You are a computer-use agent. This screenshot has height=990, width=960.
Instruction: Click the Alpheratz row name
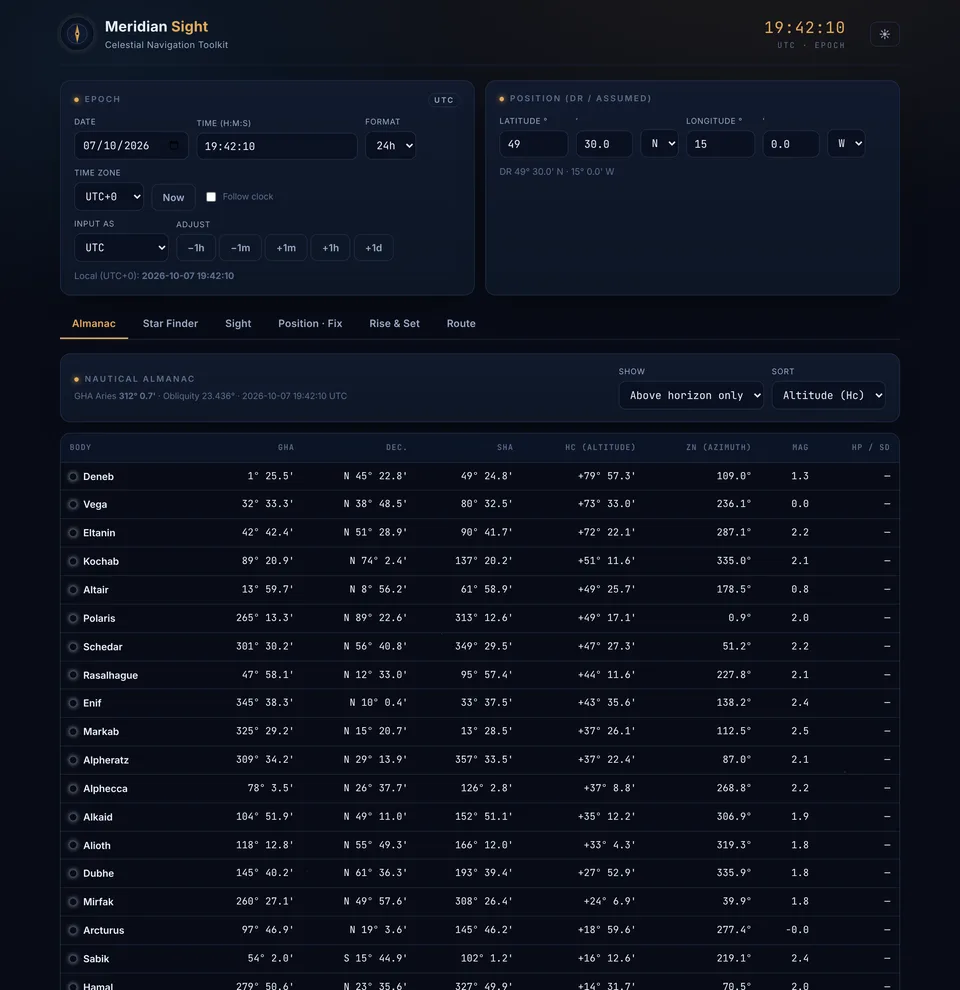(106, 760)
